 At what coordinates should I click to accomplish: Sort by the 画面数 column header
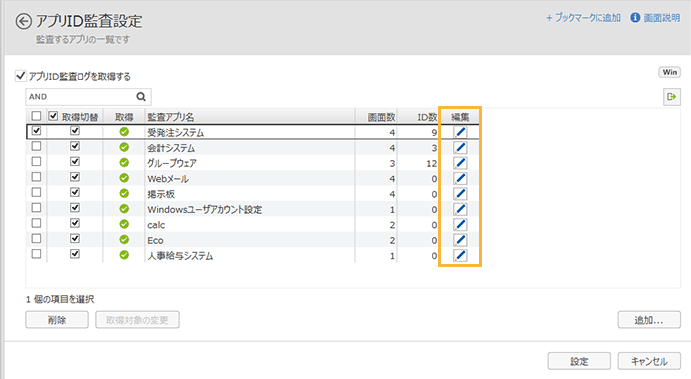pyautogui.click(x=381, y=117)
